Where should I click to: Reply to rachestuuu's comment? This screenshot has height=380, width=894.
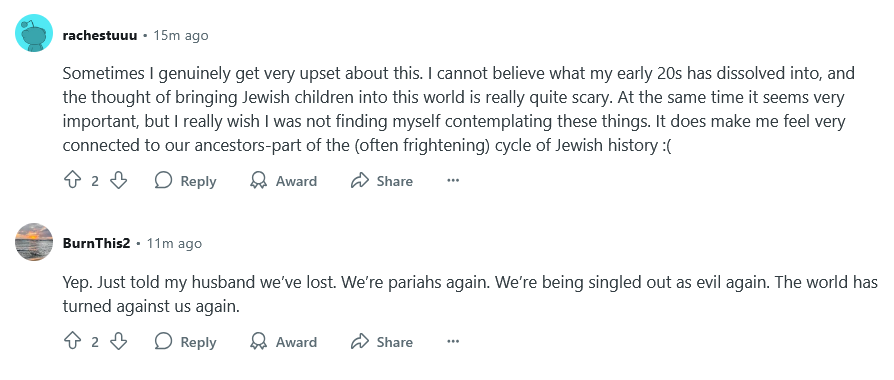pyautogui.click(x=186, y=181)
